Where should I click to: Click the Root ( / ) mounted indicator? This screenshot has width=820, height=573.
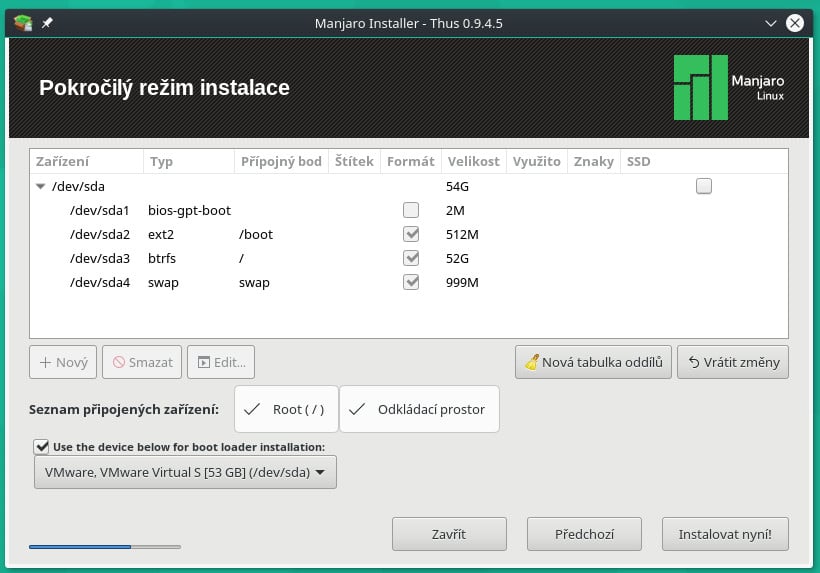(x=286, y=409)
